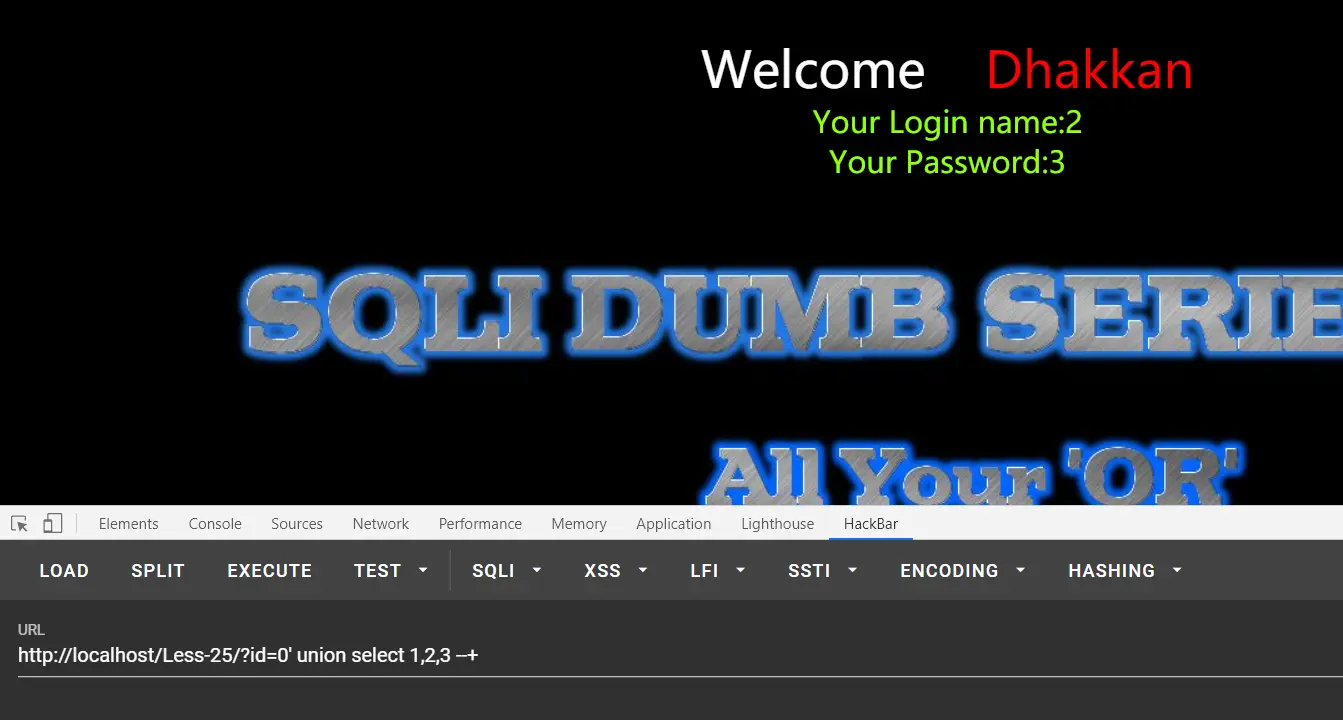This screenshot has width=1343, height=720.
Task: Expand the SSTI dropdown
Action: (x=822, y=570)
